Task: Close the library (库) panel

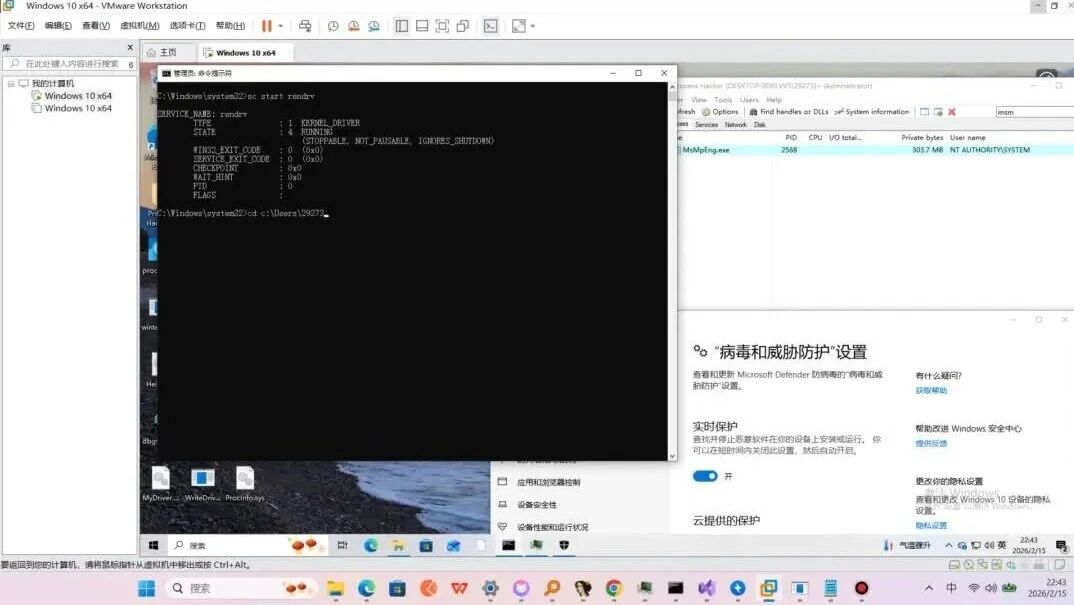Action: pyautogui.click(x=130, y=47)
